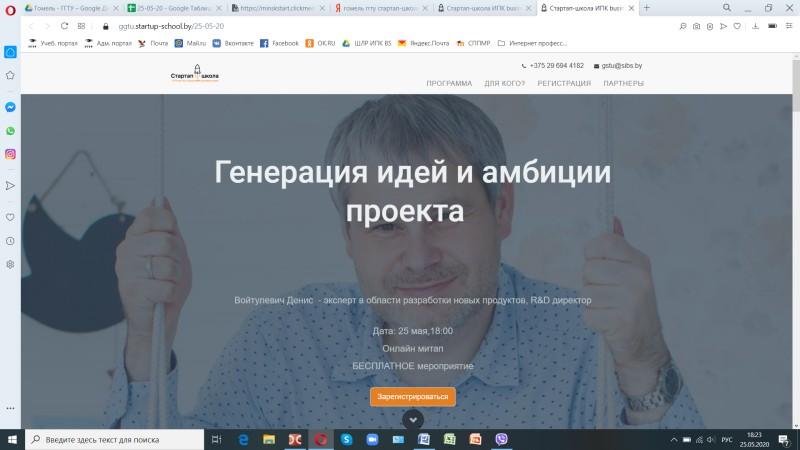Image resolution: width=800 pixels, height=450 pixels.
Task: Open the OK.RU bookmark
Action: tap(320, 43)
